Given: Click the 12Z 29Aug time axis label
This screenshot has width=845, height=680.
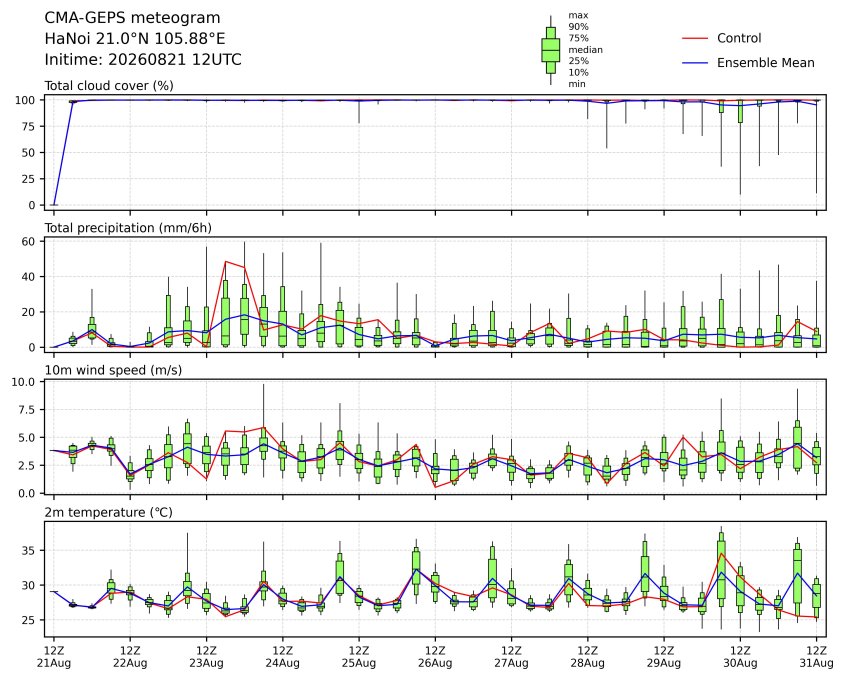Looking at the screenshot, I should pos(664,657).
